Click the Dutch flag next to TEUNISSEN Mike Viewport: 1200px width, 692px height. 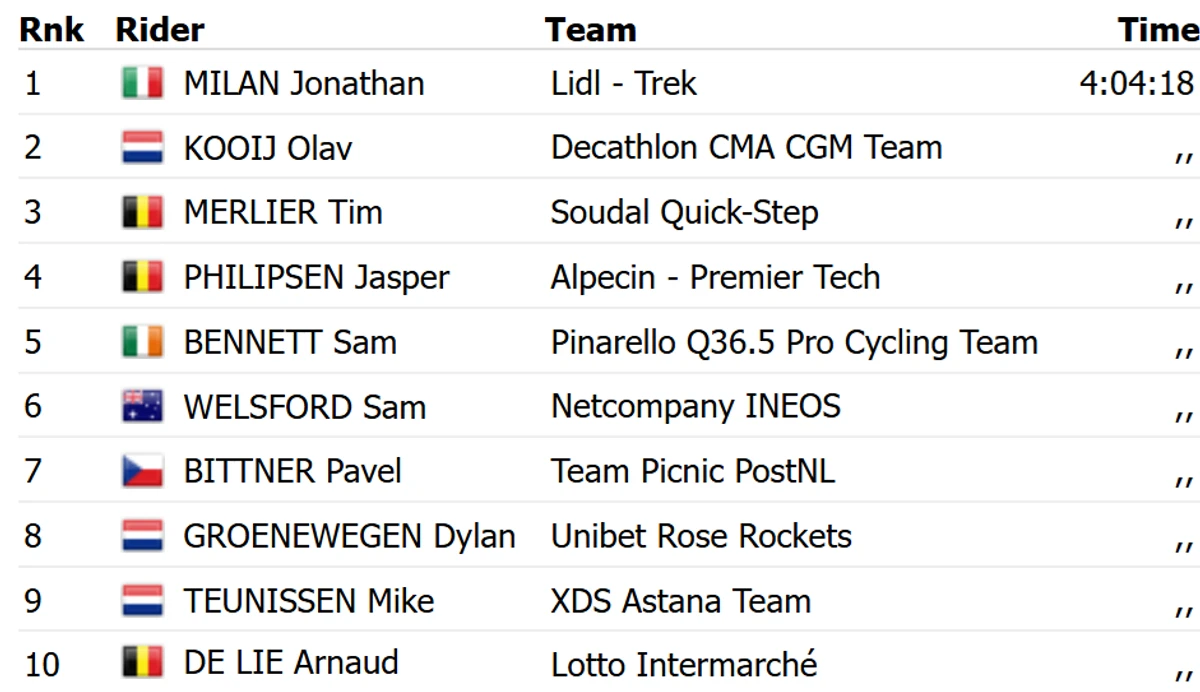(142, 601)
